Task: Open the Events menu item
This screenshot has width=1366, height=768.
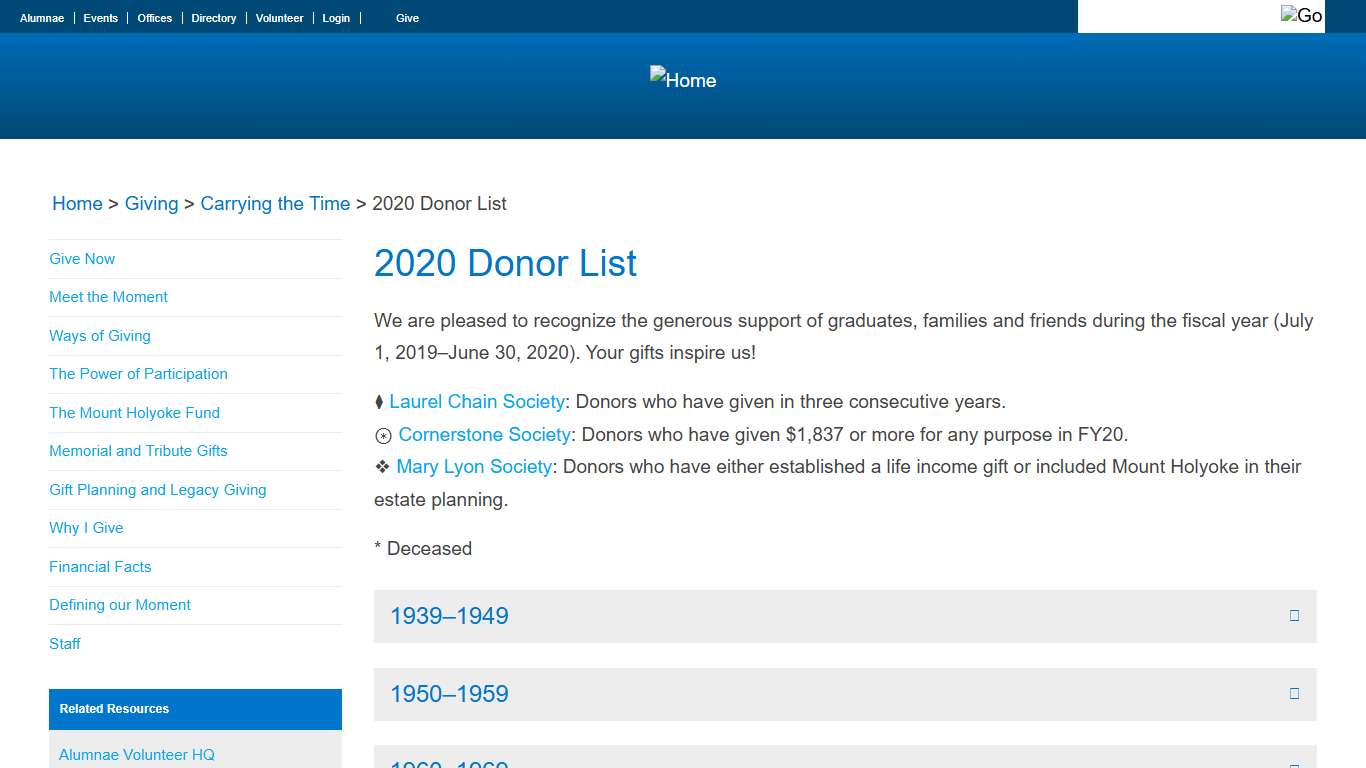Action: pyautogui.click(x=100, y=17)
